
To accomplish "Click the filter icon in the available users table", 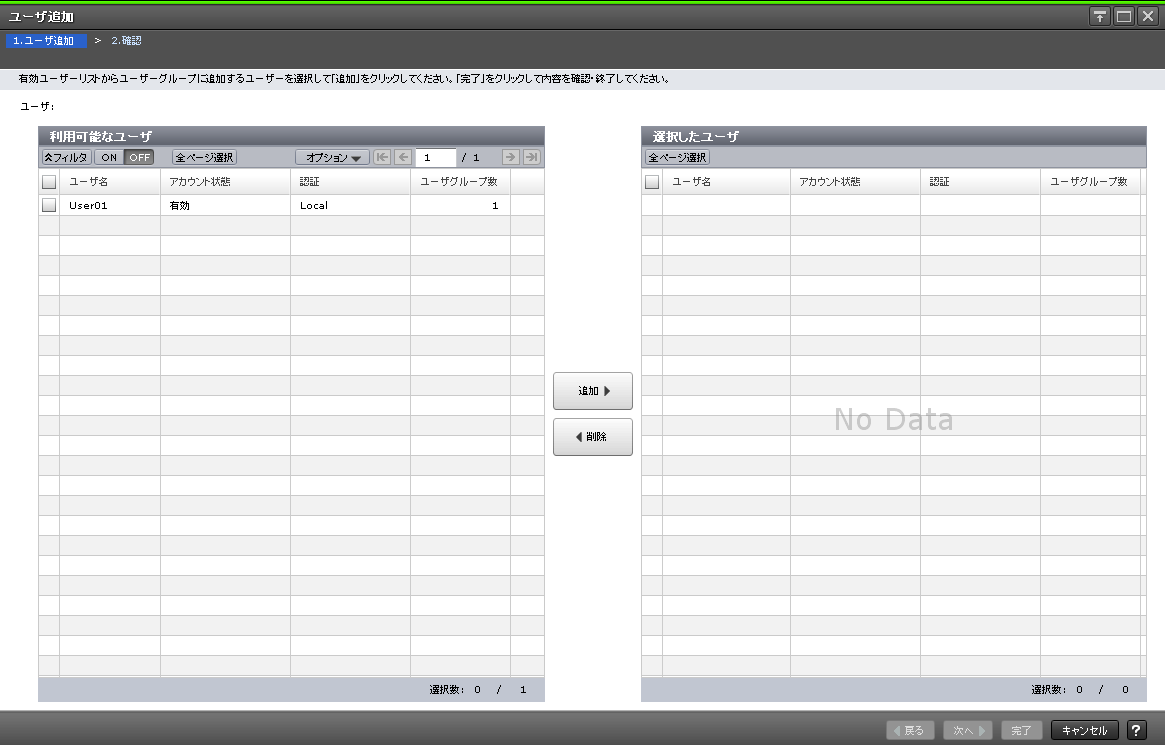I will [x=64, y=157].
